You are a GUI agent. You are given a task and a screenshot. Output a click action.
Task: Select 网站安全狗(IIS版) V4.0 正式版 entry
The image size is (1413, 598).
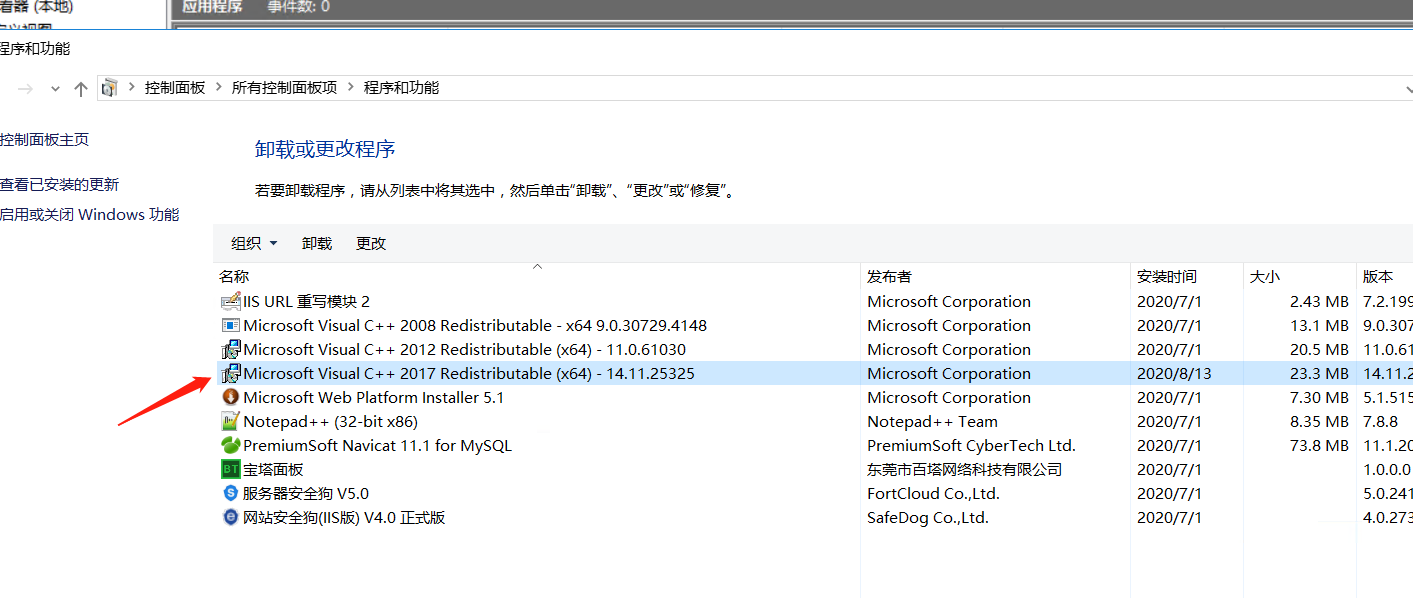[x=344, y=517]
